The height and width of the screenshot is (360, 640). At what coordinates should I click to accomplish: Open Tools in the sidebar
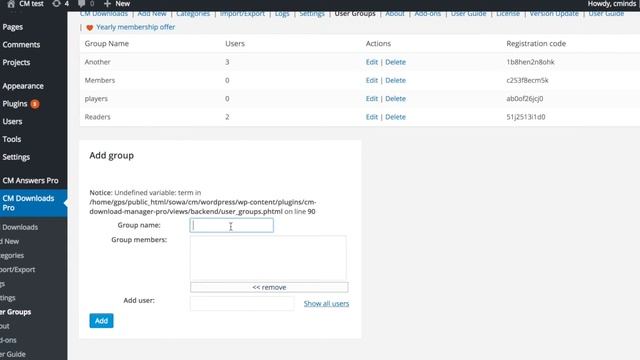[11, 139]
